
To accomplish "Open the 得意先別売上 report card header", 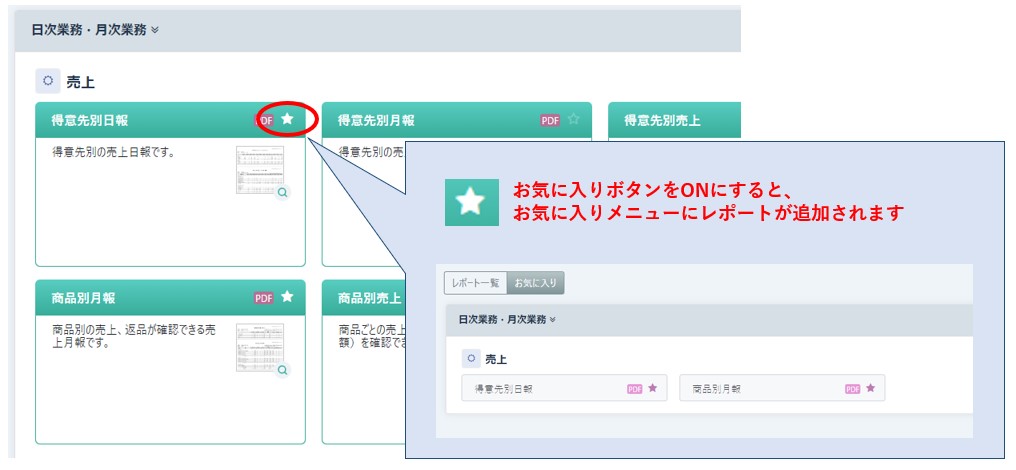I will (663, 120).
